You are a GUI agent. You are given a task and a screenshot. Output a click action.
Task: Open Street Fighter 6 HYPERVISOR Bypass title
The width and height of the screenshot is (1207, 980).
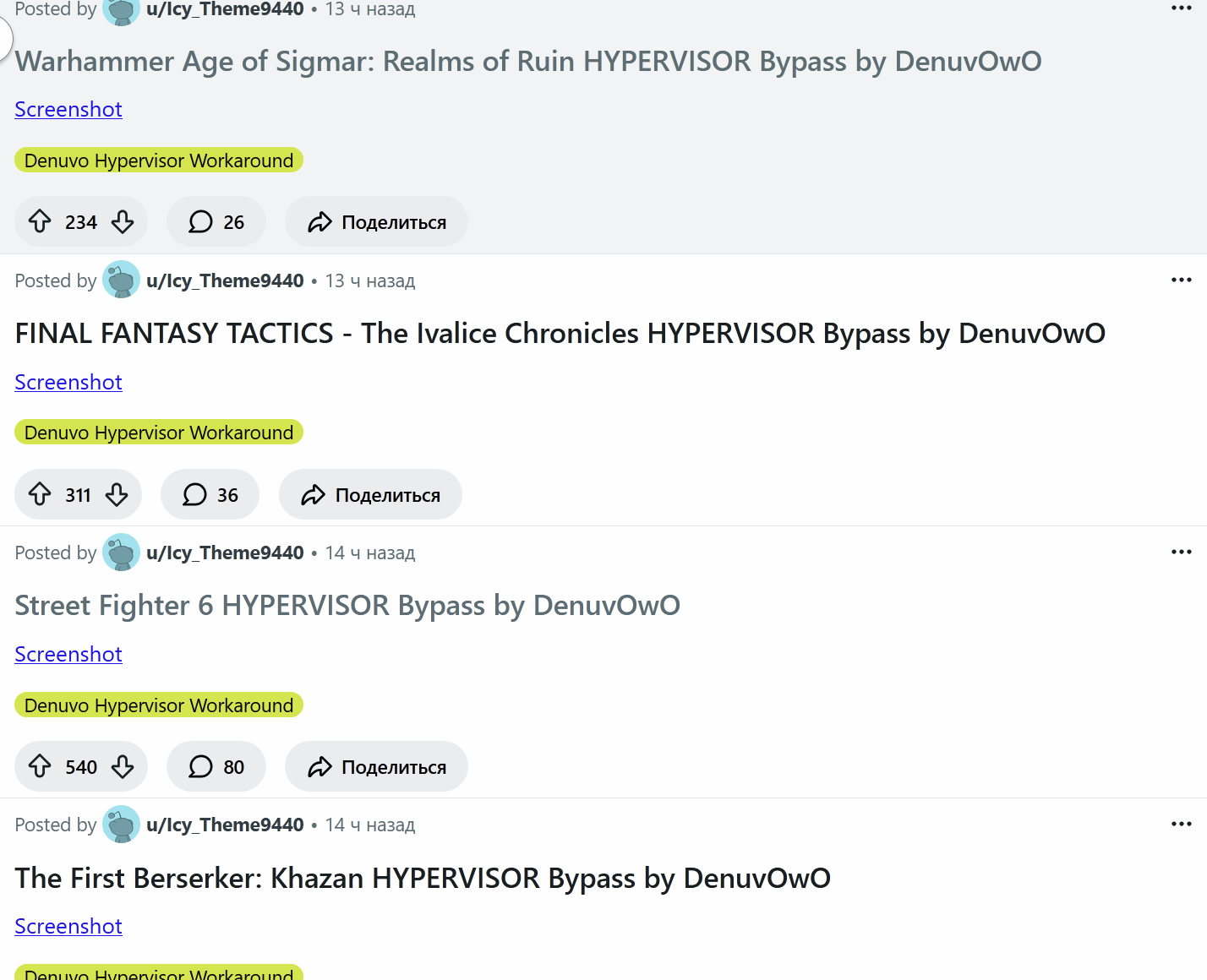347,606
